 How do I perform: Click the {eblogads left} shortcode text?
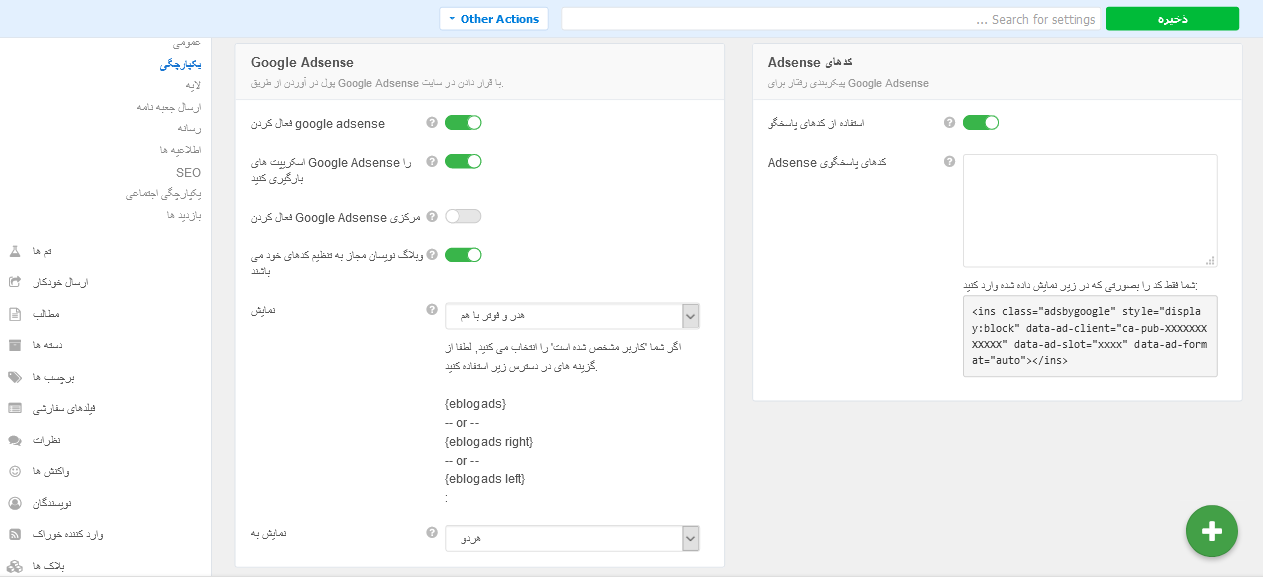485,479
